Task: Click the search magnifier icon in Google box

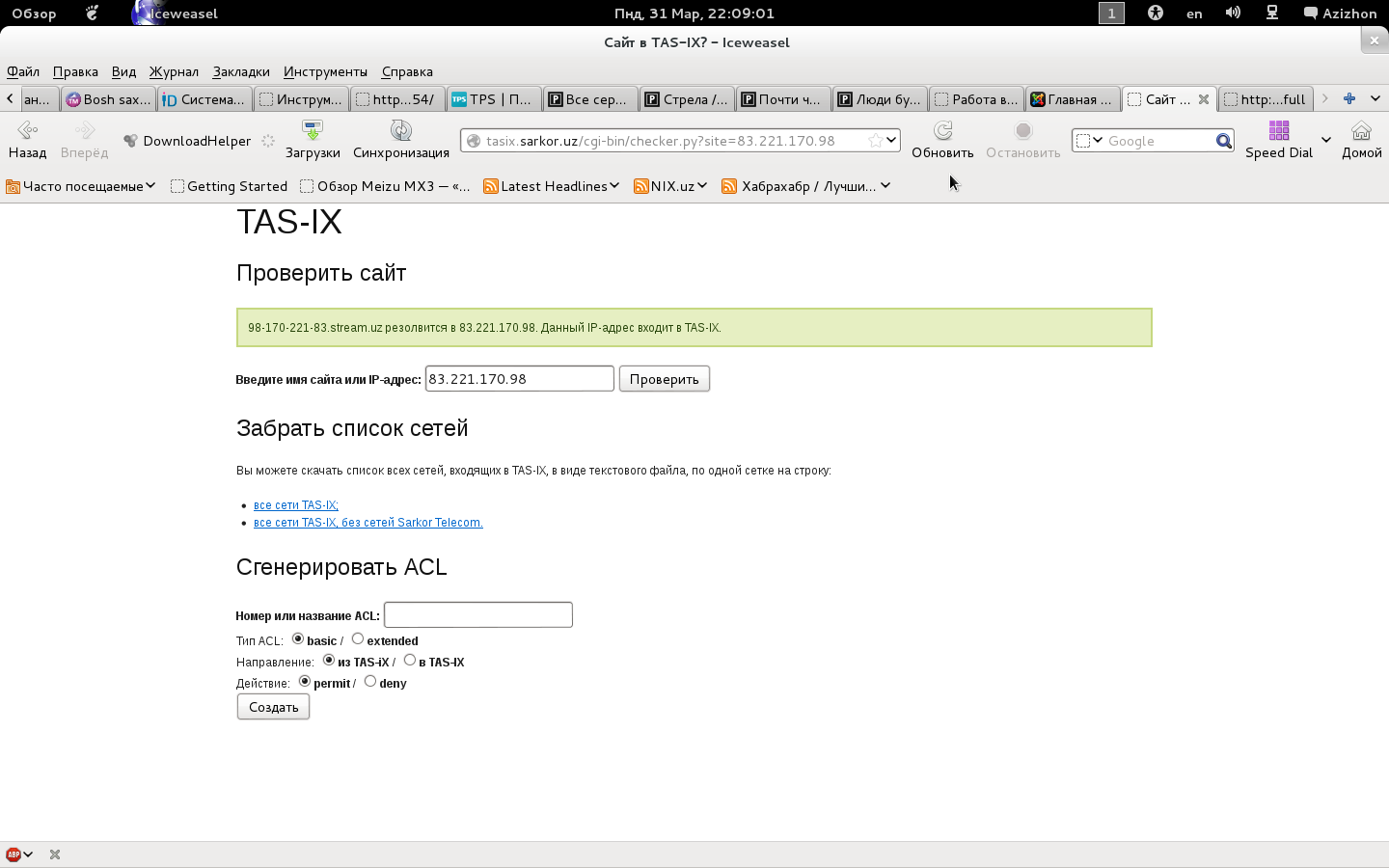Action: click(1223, 141)
